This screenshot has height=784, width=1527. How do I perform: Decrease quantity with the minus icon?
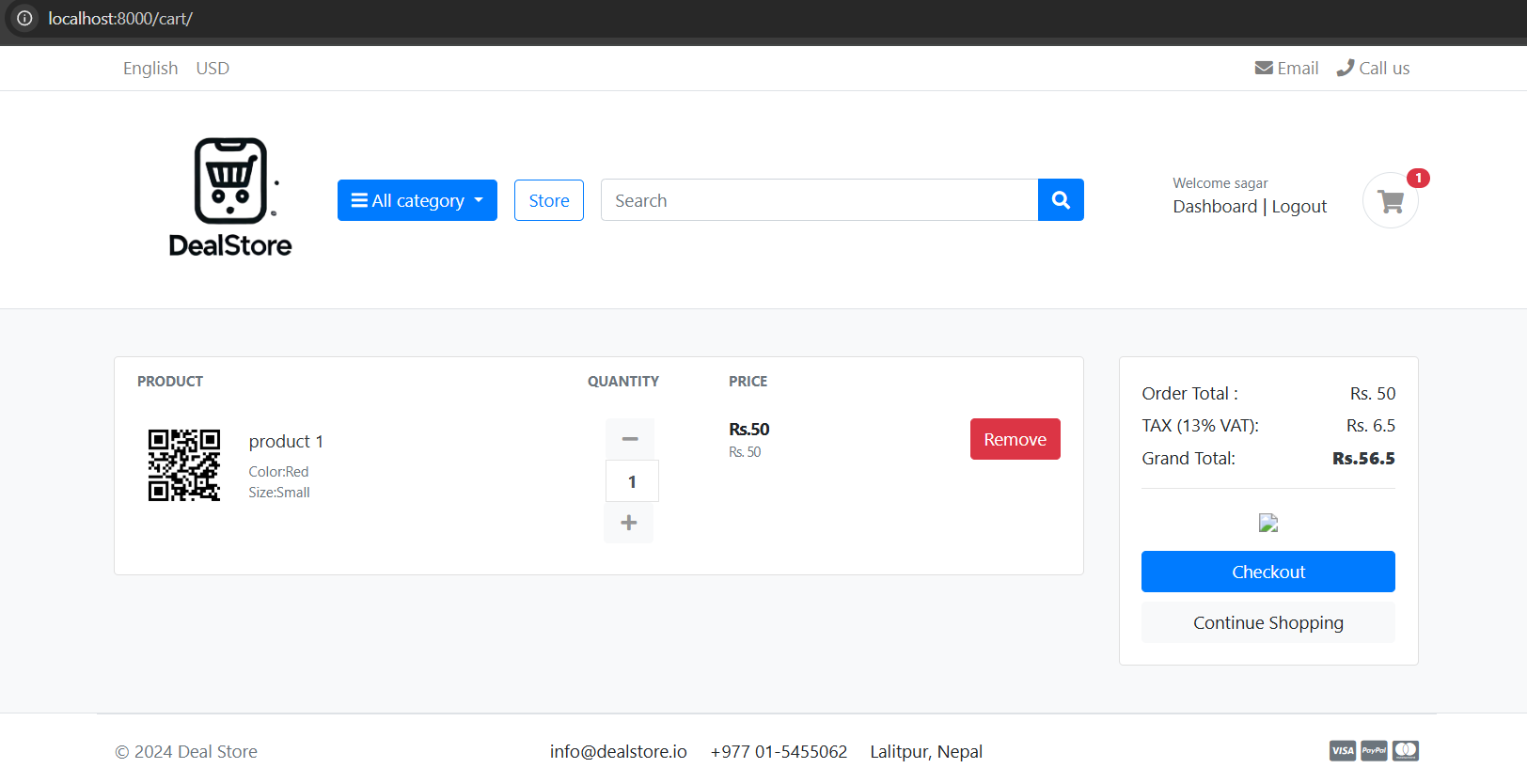[x=630, y=439]
